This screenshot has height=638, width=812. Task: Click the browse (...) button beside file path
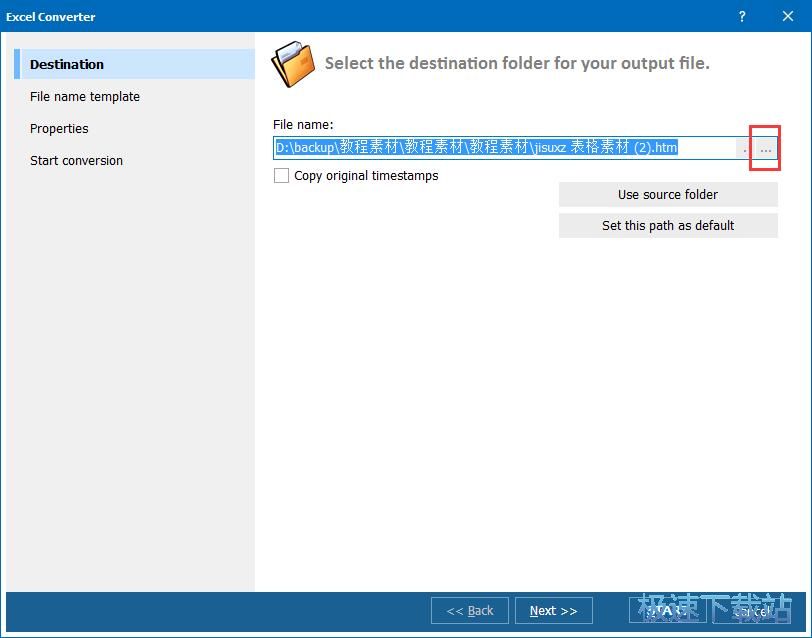[x=765, y=149]
